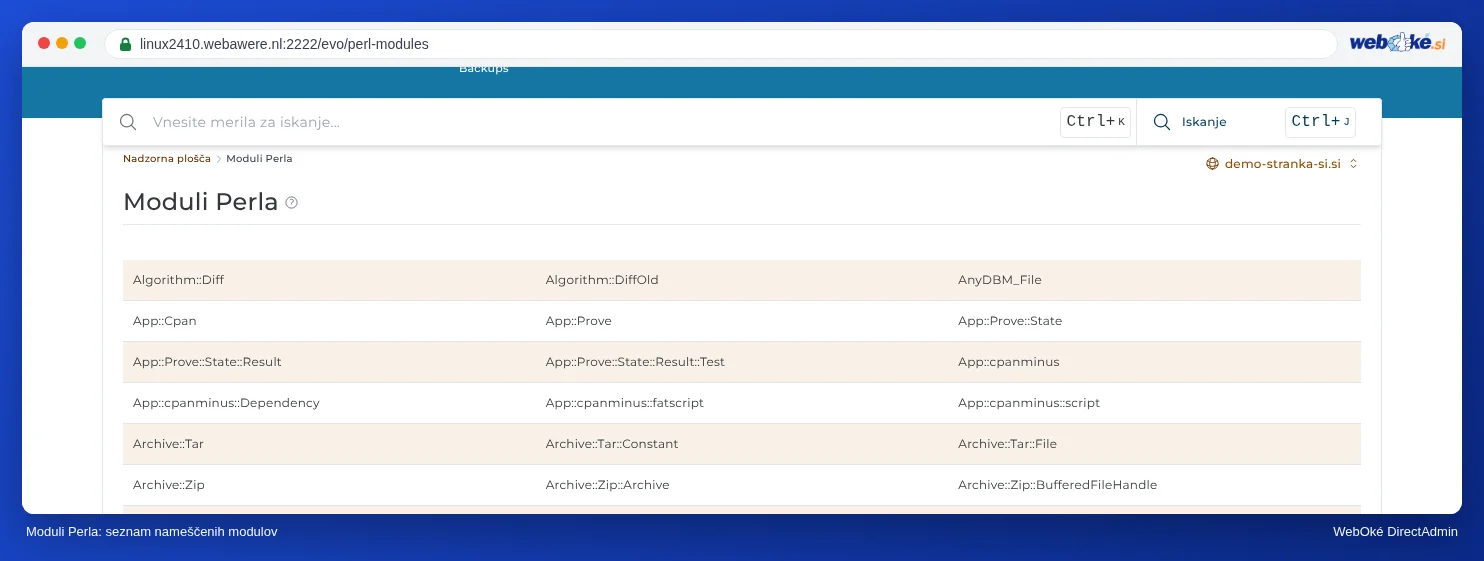Click the magnifier icon in search bar
Image resolution: width=1484 pixels, height=561 pixels.
click(128, 122)
